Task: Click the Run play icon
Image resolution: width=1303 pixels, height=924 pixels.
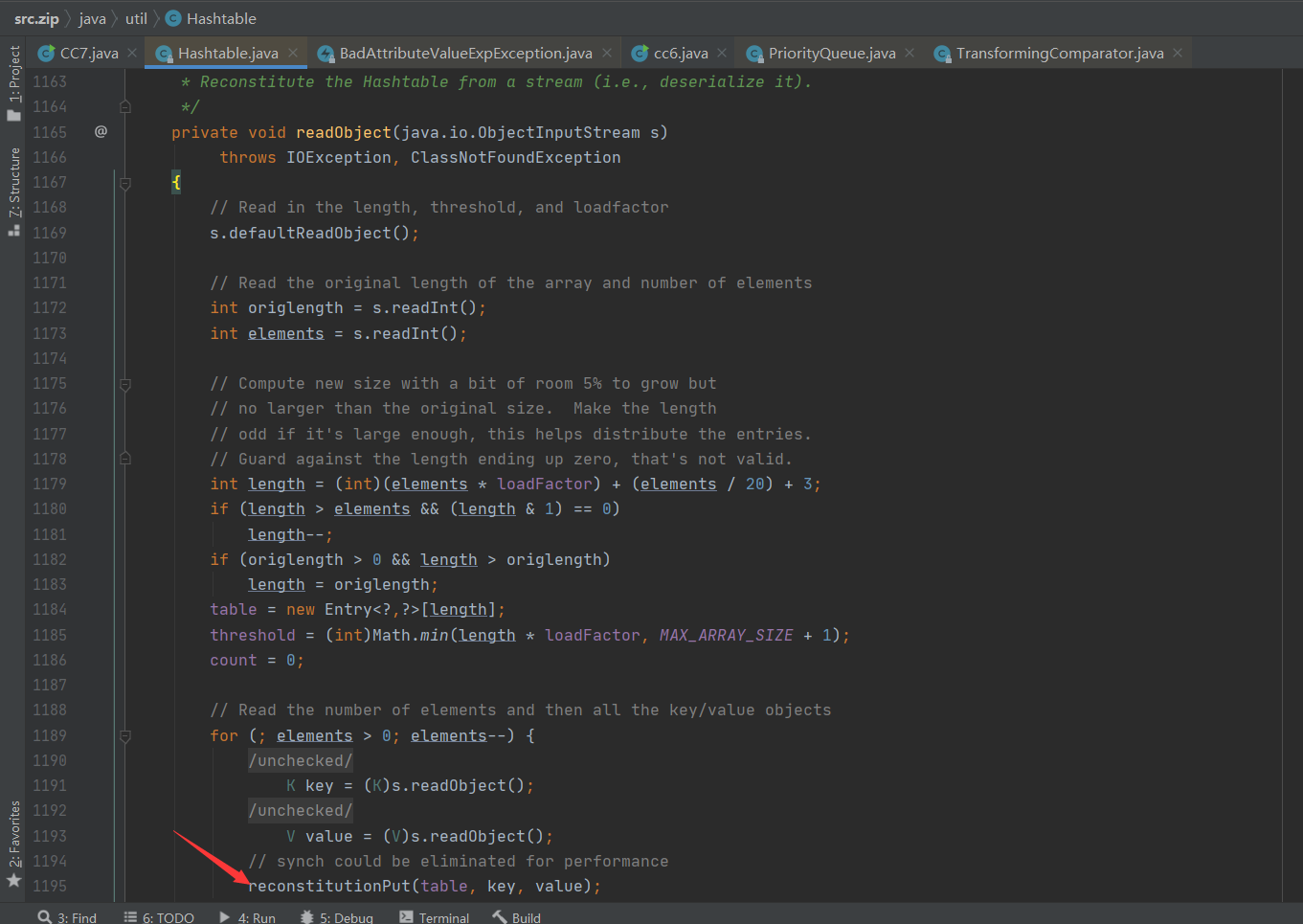Action: 224,917
